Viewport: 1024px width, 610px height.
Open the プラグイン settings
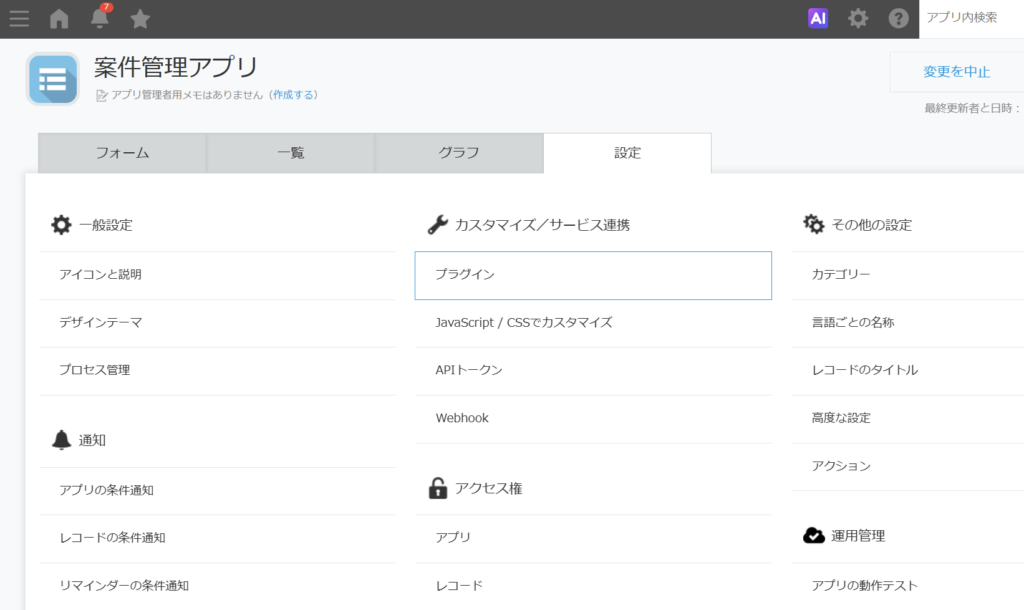pos(592,275)
